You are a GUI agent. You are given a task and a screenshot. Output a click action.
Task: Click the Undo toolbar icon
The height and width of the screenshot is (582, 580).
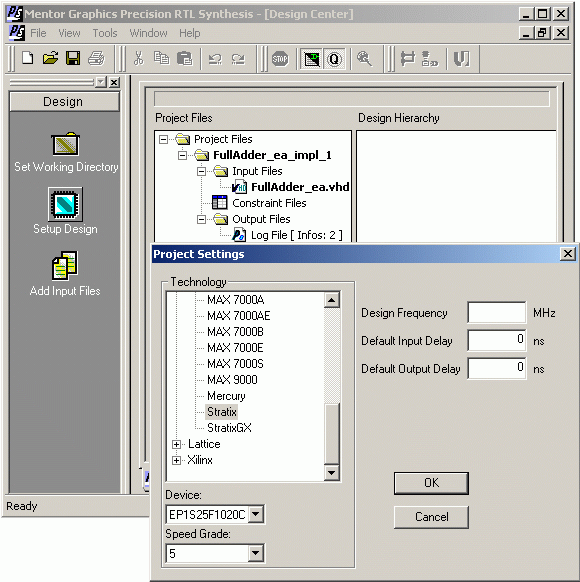tap(215, 59)
